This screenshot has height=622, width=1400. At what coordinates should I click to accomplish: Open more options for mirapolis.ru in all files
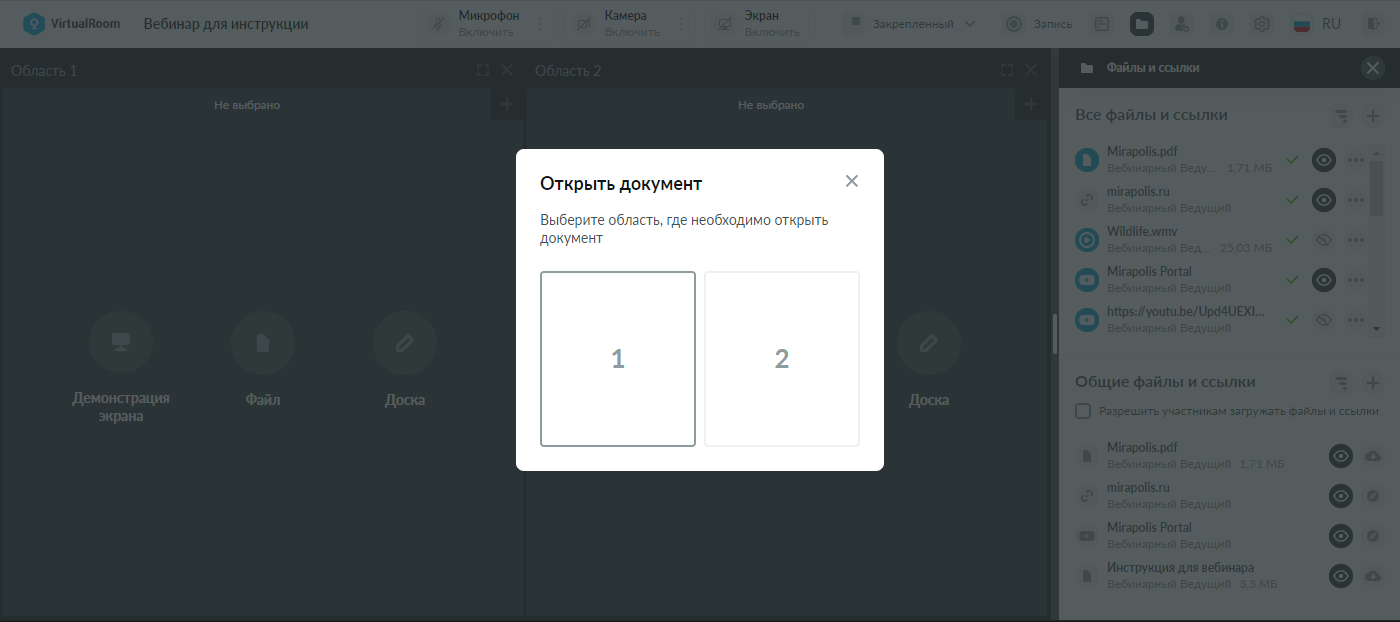(x=1356, y=200)
